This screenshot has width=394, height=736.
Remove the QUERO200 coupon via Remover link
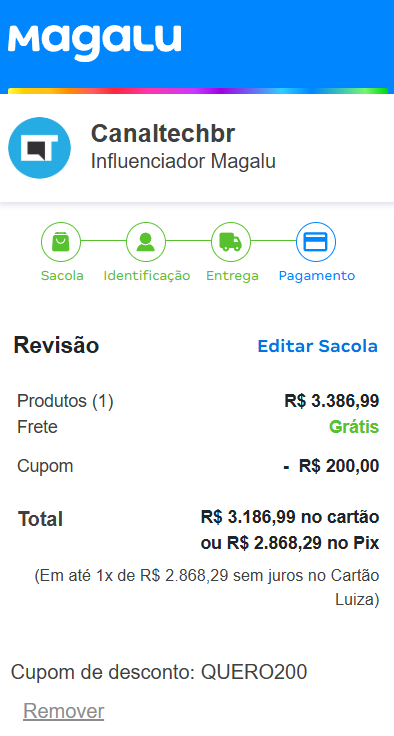(63, 711)
